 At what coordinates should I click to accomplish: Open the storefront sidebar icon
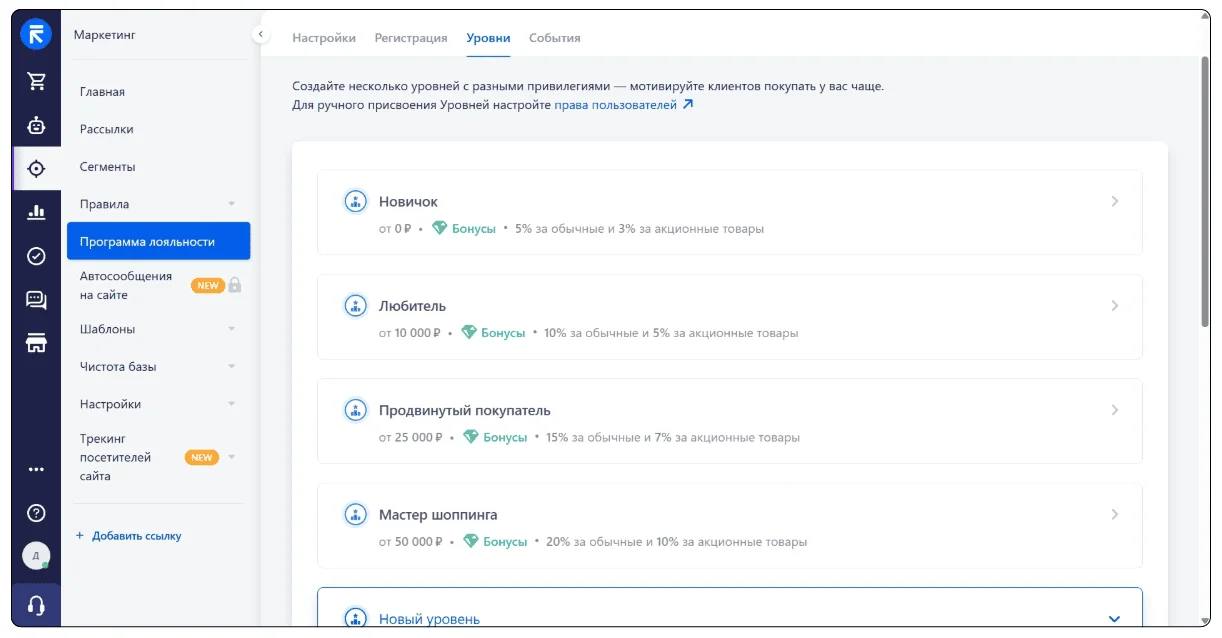point(36,343)
